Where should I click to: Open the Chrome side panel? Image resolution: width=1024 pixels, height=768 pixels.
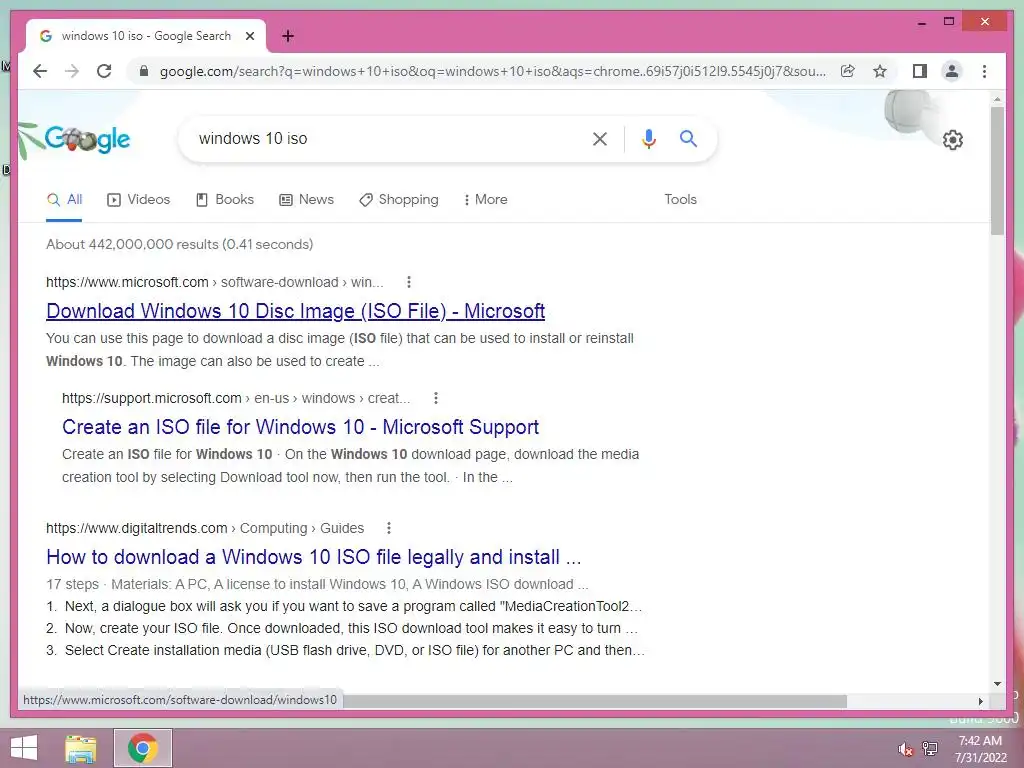(920, 71)
